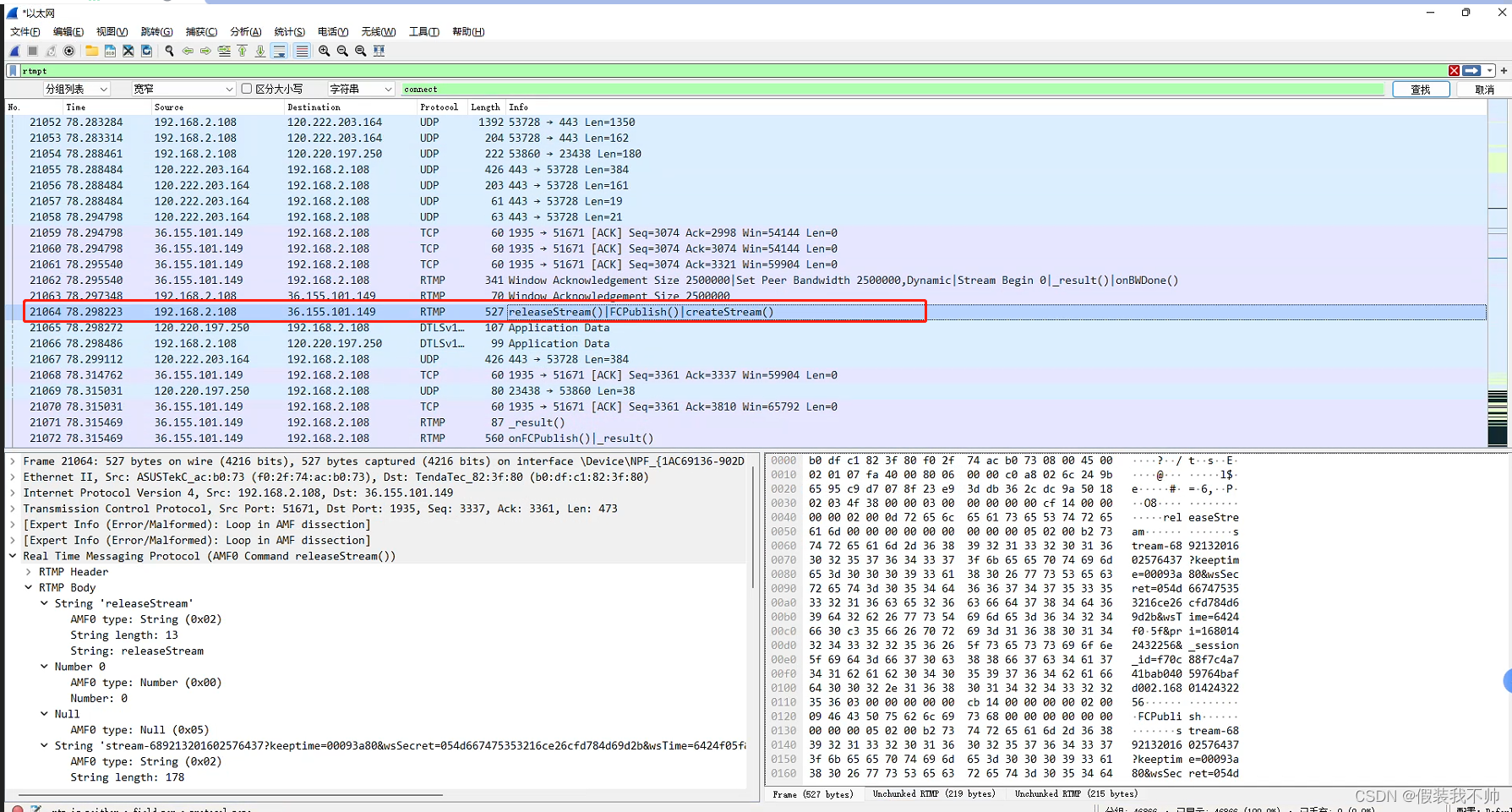Jump to the last packet
The width and height of the screenshot is (1512, 812).
tap(260, 51)
